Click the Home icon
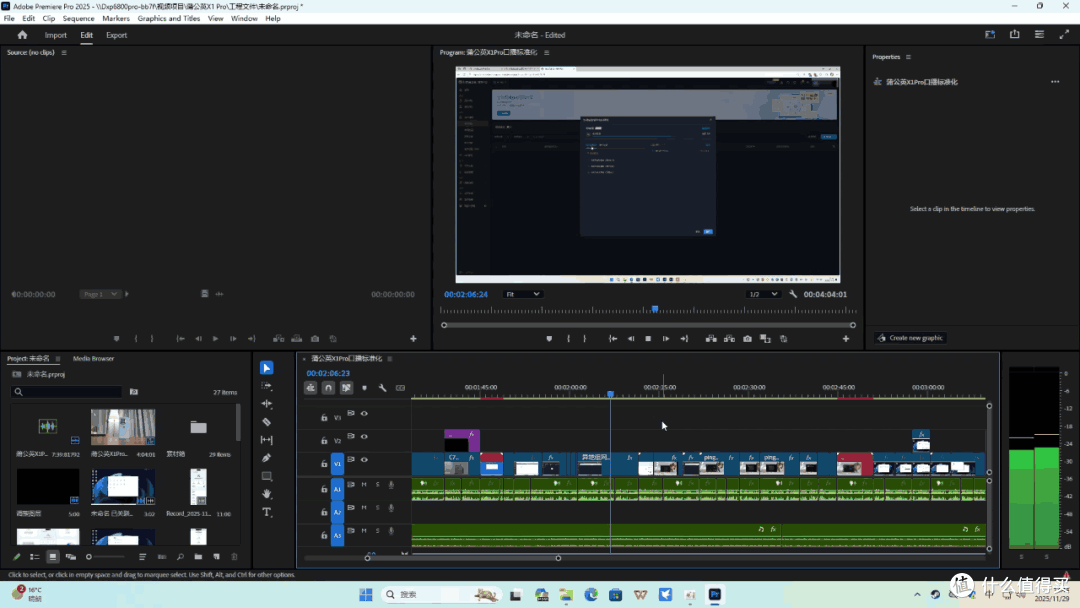The height and width of the screenshot is (608, 1080). (22, 35)
